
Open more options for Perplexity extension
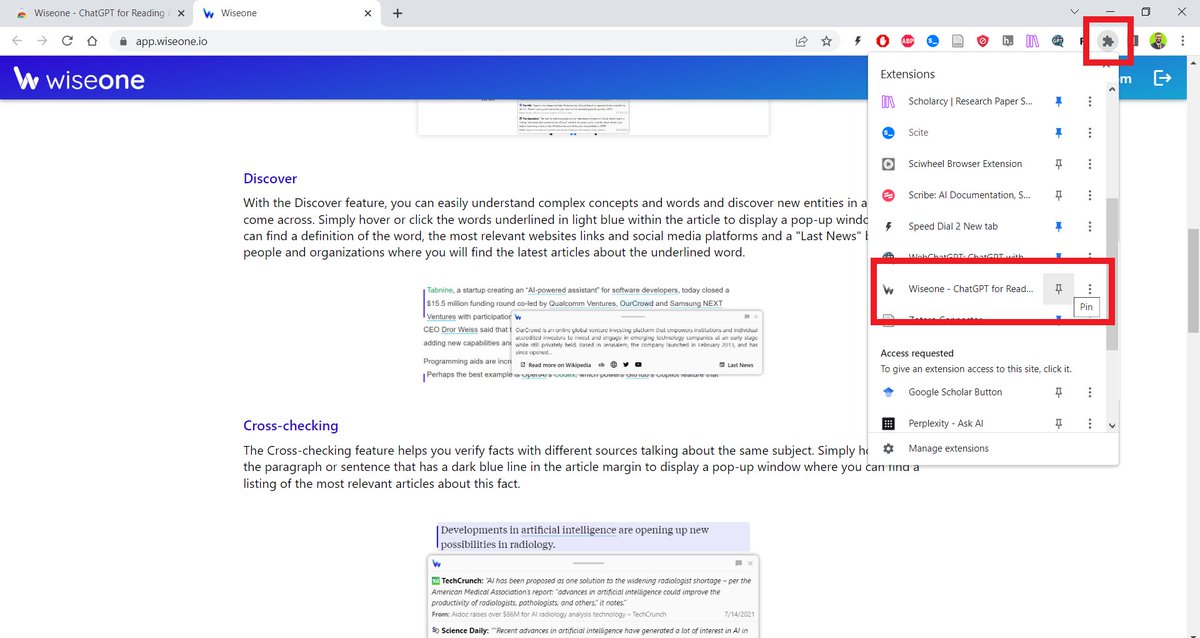click(x=1089, y=424)
